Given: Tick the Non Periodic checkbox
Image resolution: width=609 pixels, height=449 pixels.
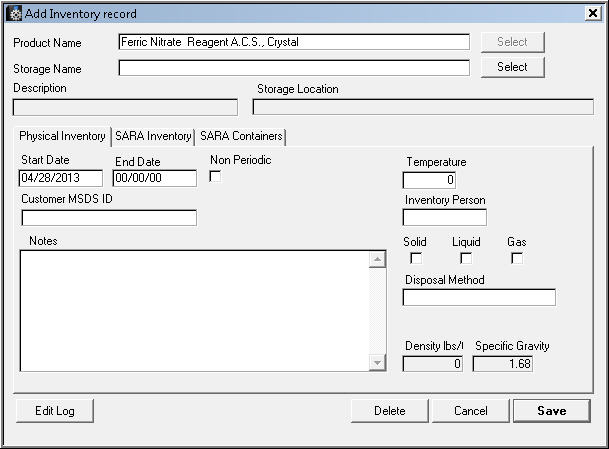Looking at the screenshot, I should tap(215, 177).
